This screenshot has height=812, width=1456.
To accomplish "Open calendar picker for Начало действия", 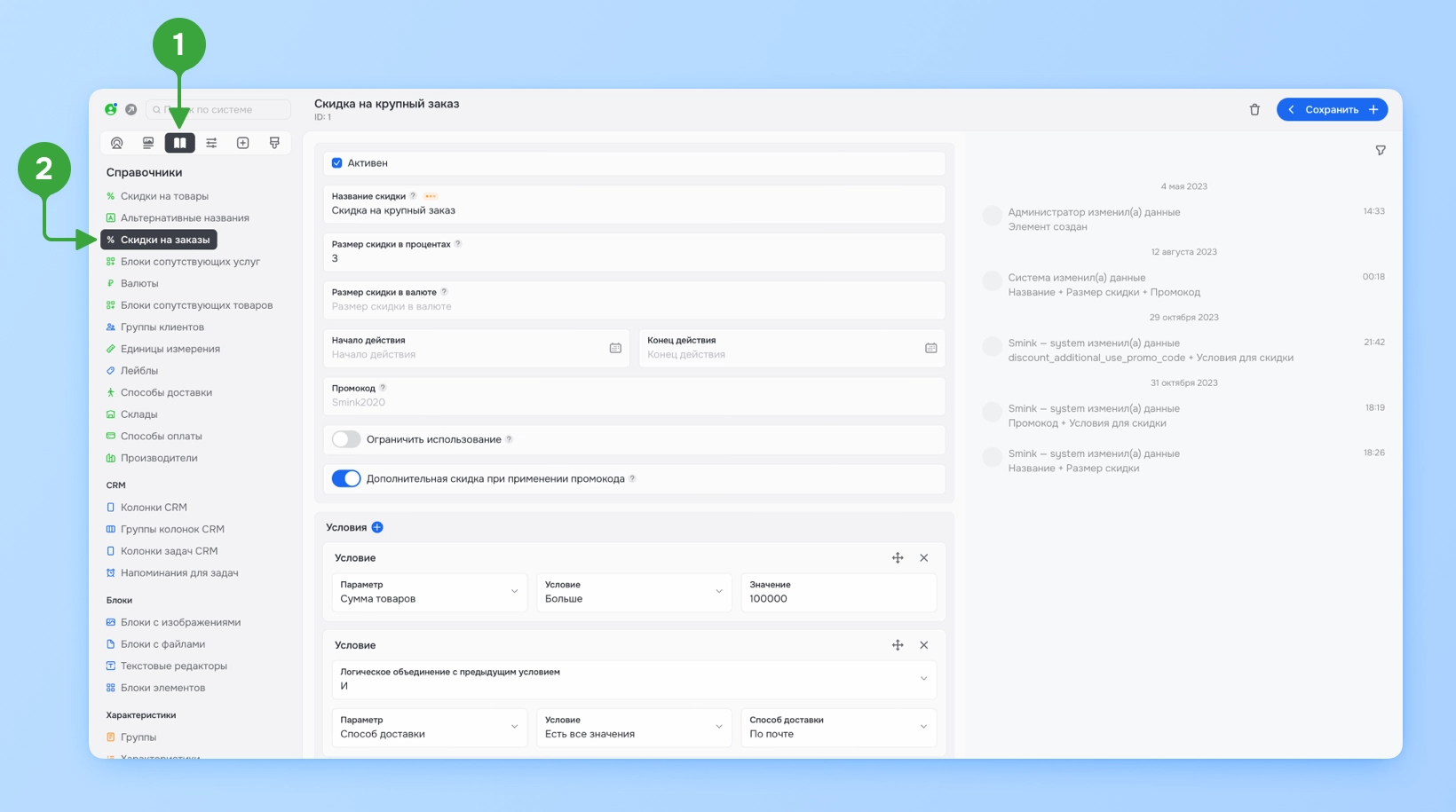I will tap(615, 348).
